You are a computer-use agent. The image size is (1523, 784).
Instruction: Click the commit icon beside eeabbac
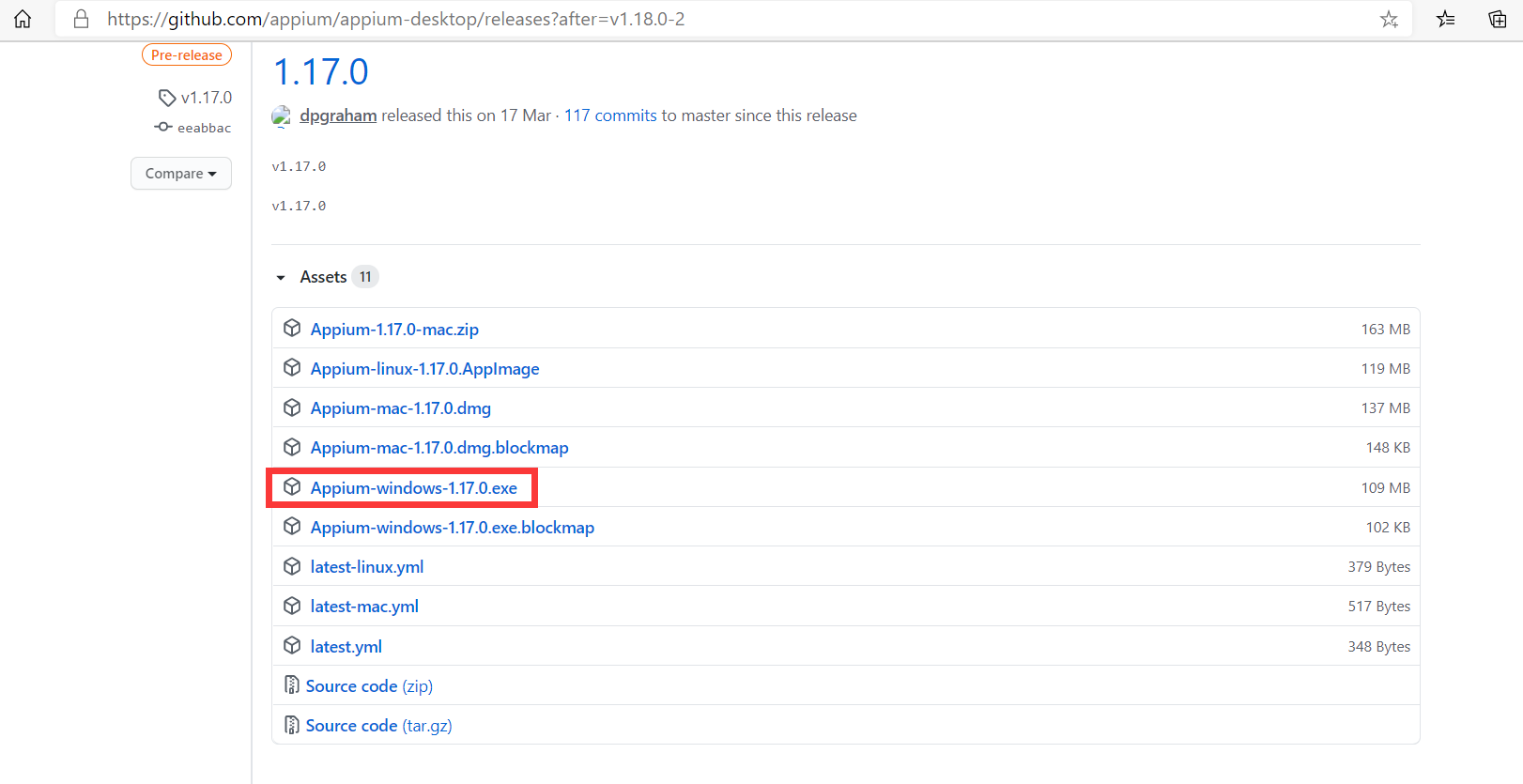[163, 127]
